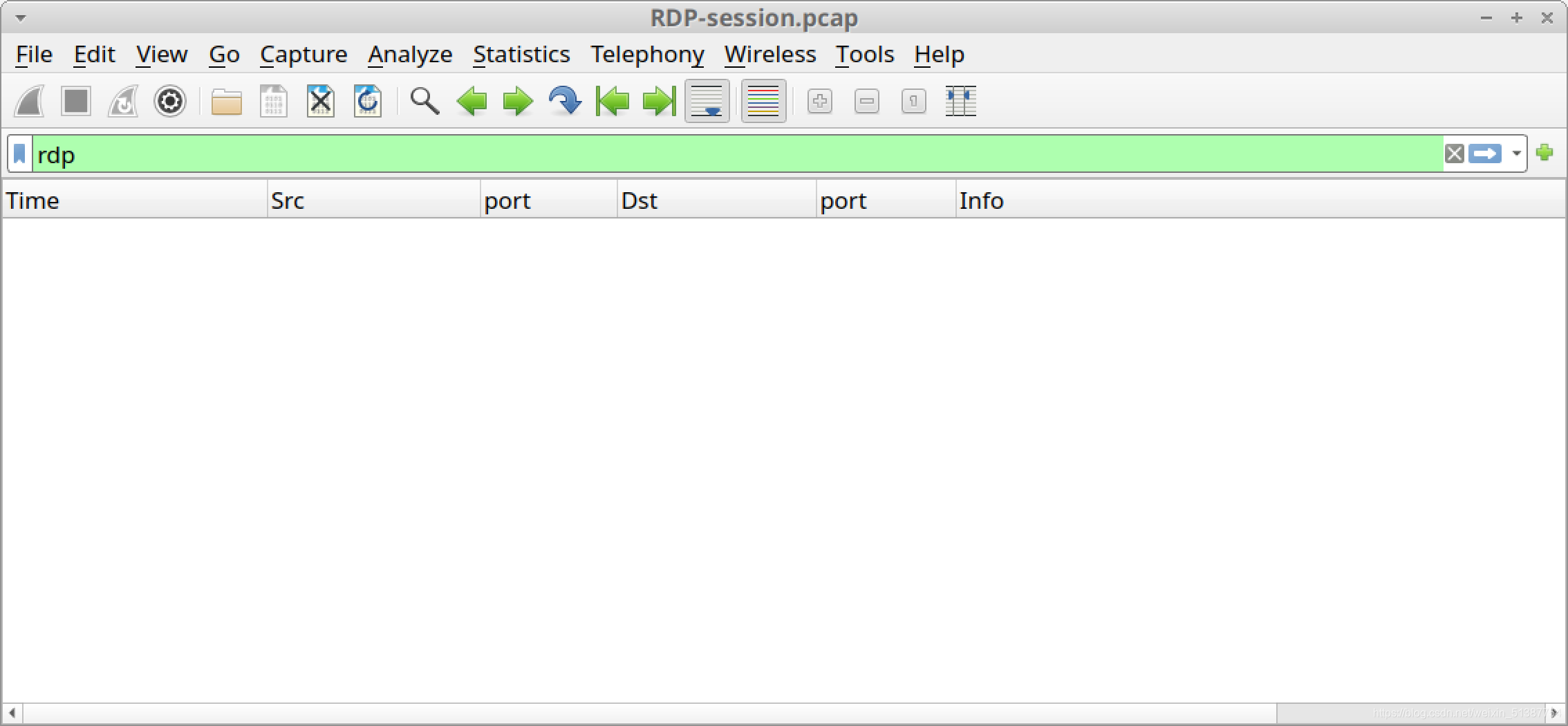Save this capture file icon

(274, 102)
